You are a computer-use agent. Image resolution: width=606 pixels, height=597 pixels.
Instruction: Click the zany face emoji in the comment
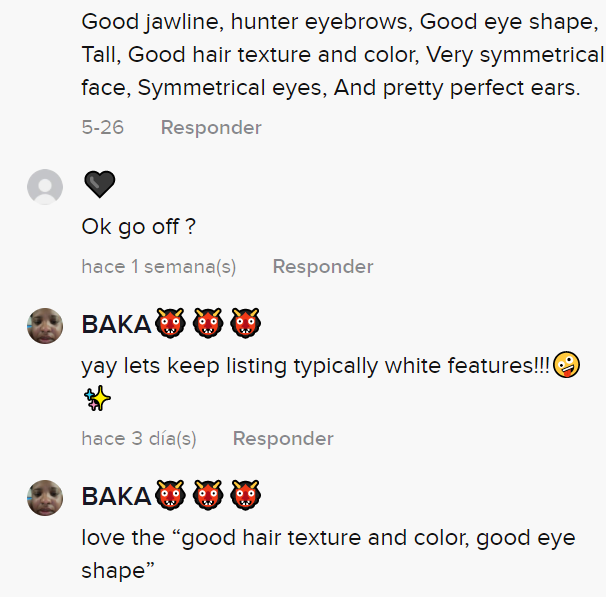tap(567, 364)
